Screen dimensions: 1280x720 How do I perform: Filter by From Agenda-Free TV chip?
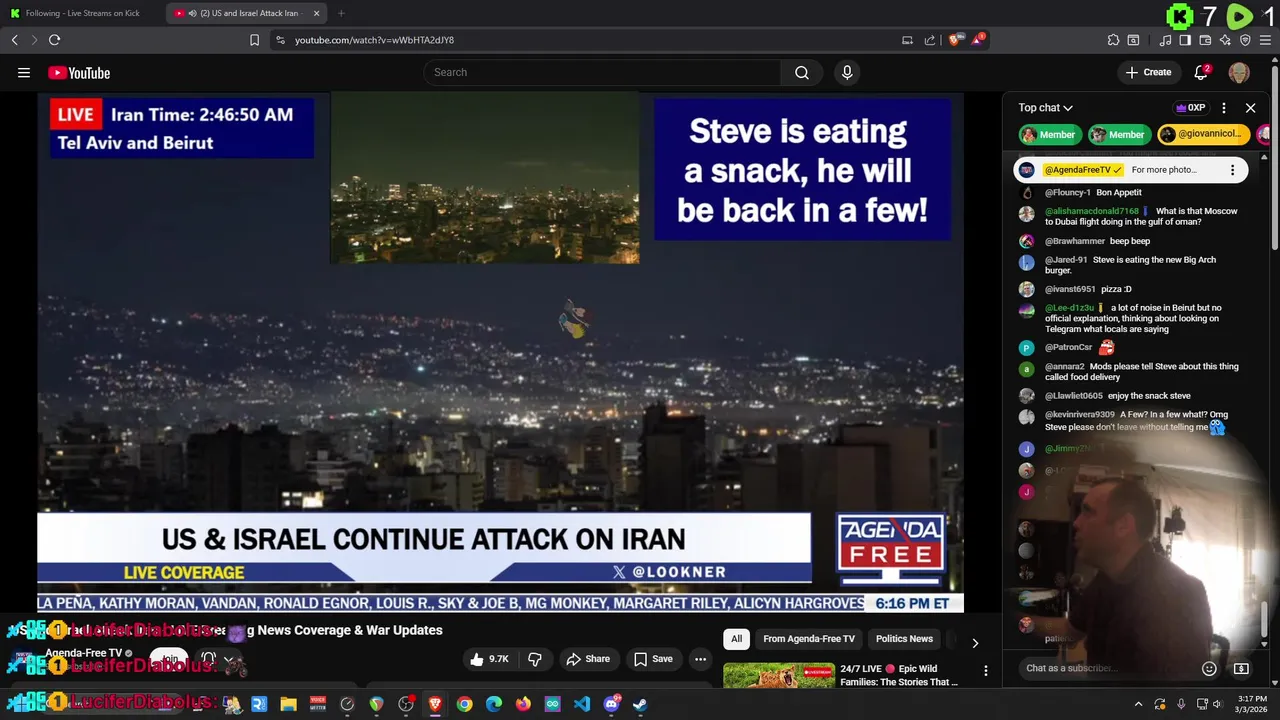809,639
